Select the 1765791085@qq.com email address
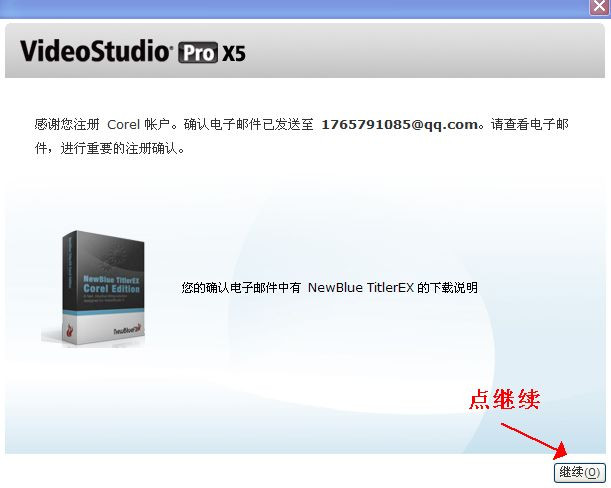This screenshot has width=611, height=488. point(400,125)
